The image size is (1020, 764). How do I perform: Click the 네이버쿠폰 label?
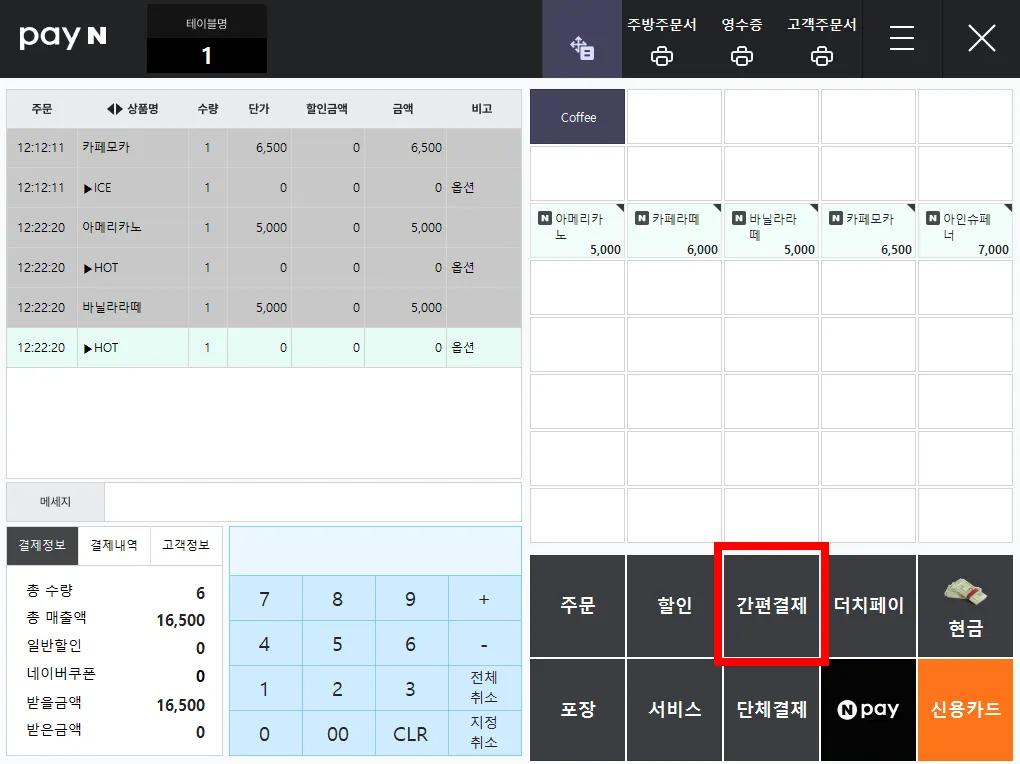(61, 674)
